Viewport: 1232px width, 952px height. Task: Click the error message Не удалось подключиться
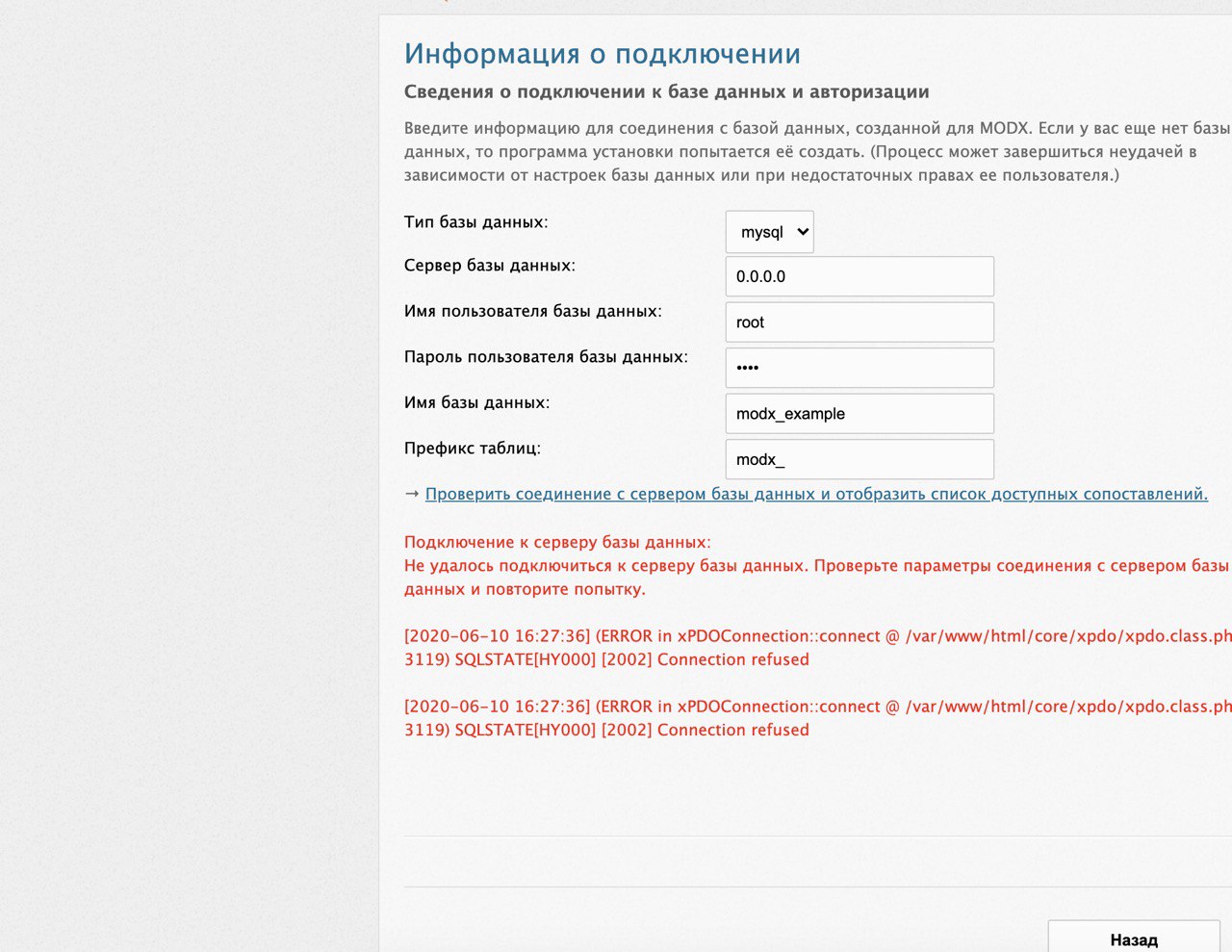817,578
